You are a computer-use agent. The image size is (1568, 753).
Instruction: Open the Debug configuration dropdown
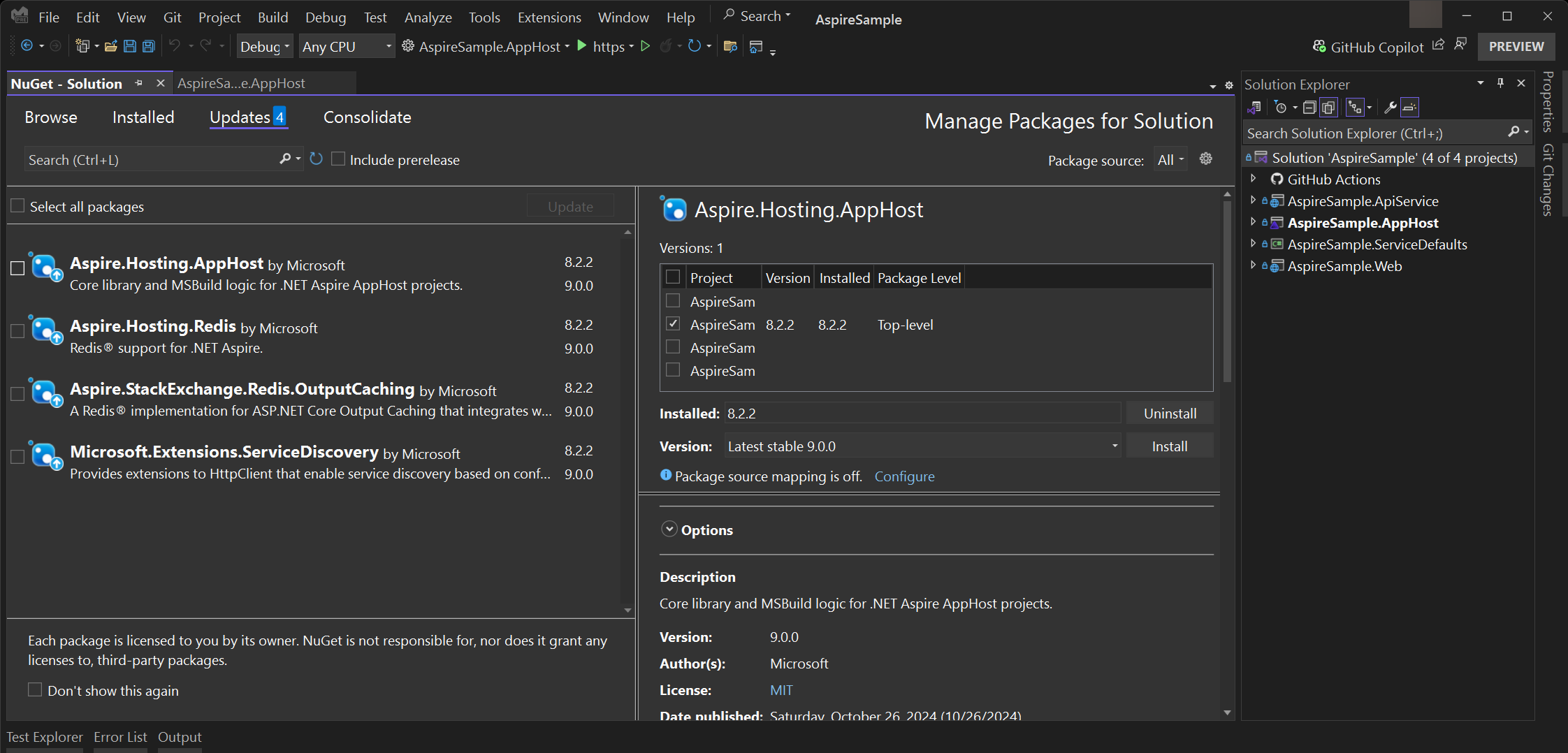coord(265,47)
